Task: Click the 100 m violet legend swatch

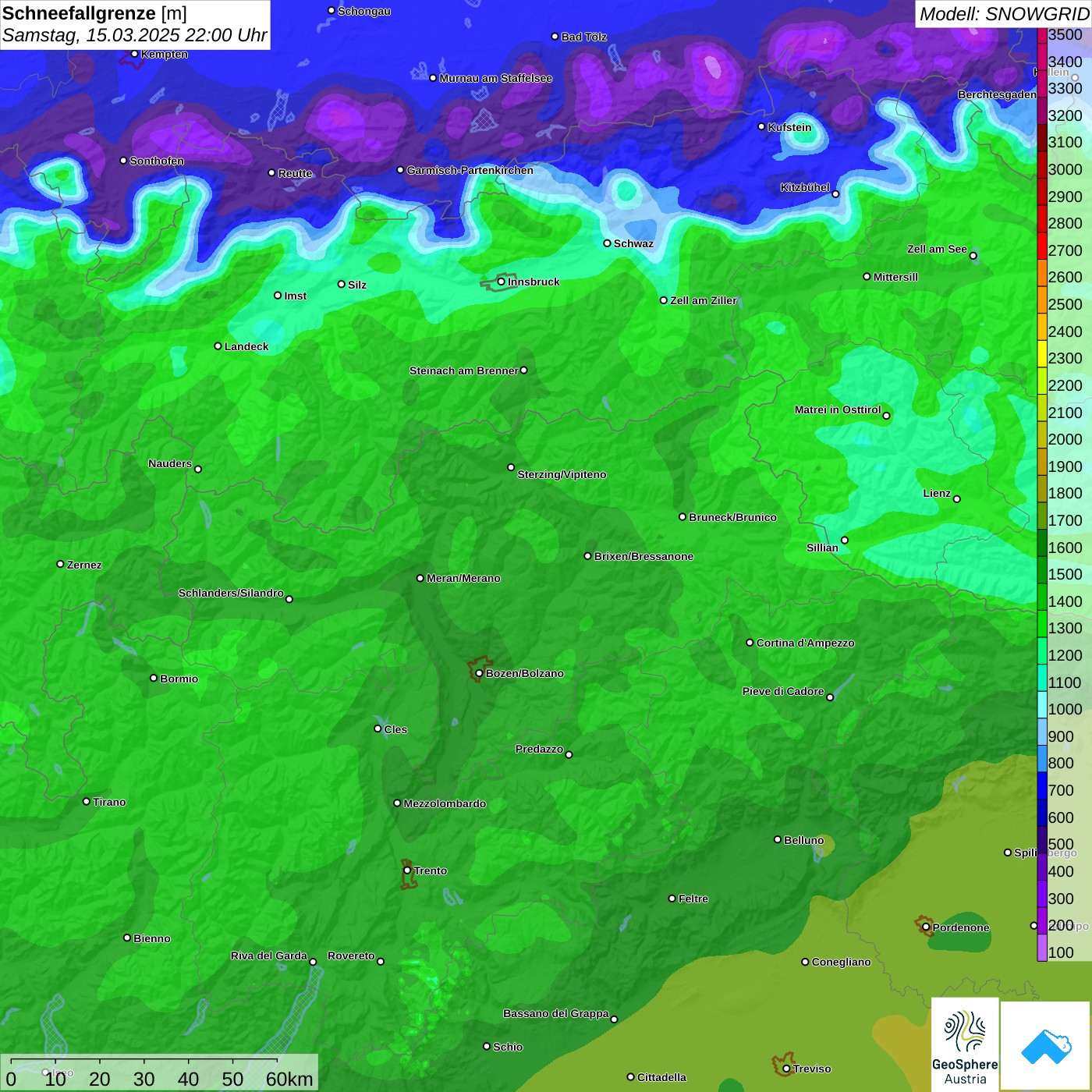Action: 1042,948
